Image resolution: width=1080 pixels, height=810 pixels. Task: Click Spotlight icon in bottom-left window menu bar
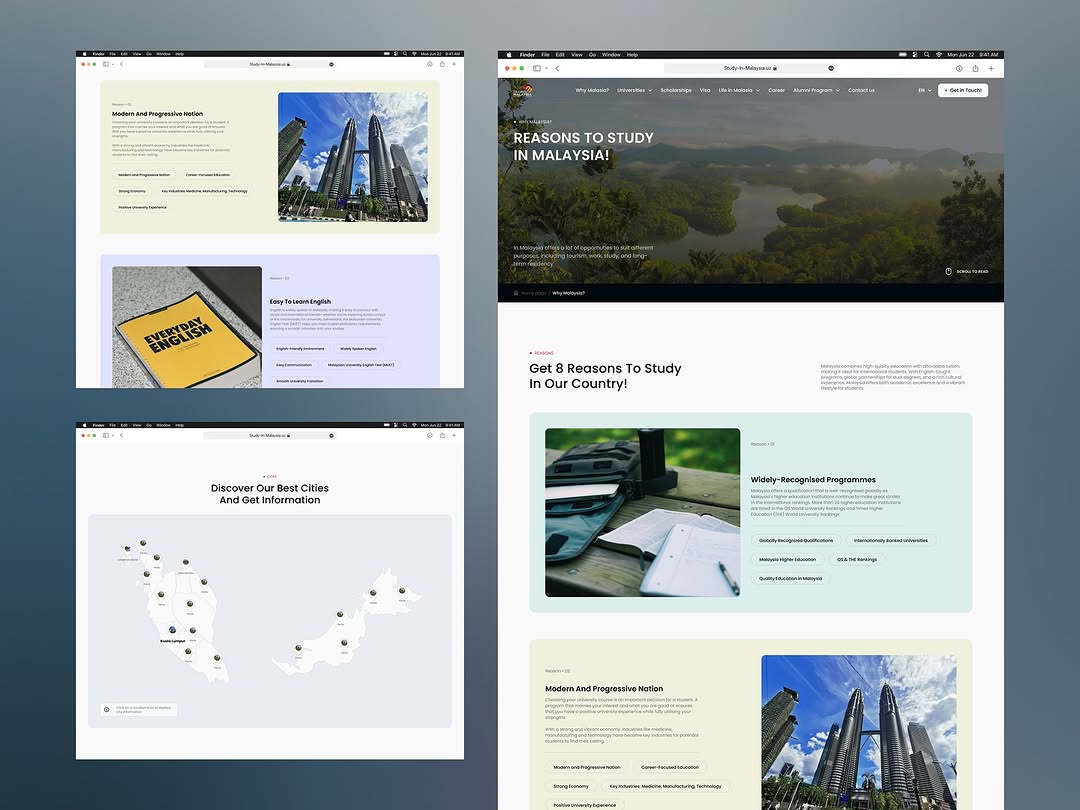pos(405,425)
